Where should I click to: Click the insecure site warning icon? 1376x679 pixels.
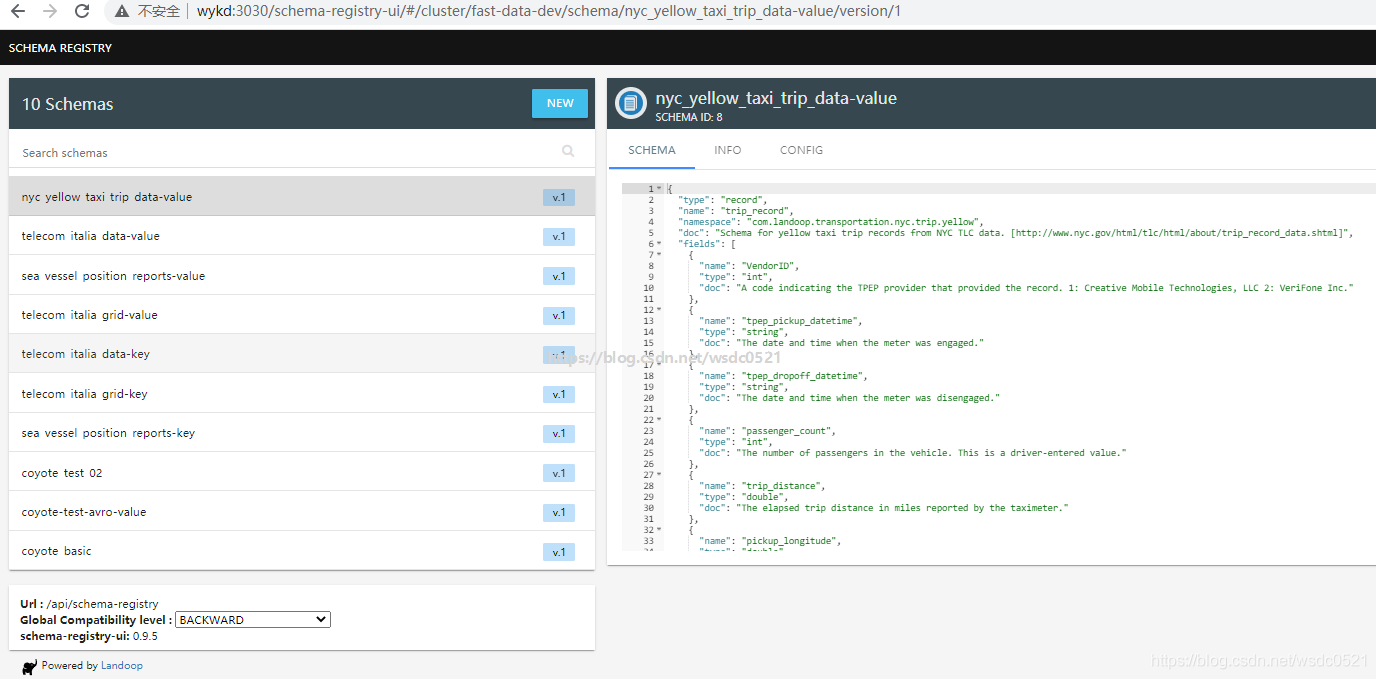(x=122, y=12)
